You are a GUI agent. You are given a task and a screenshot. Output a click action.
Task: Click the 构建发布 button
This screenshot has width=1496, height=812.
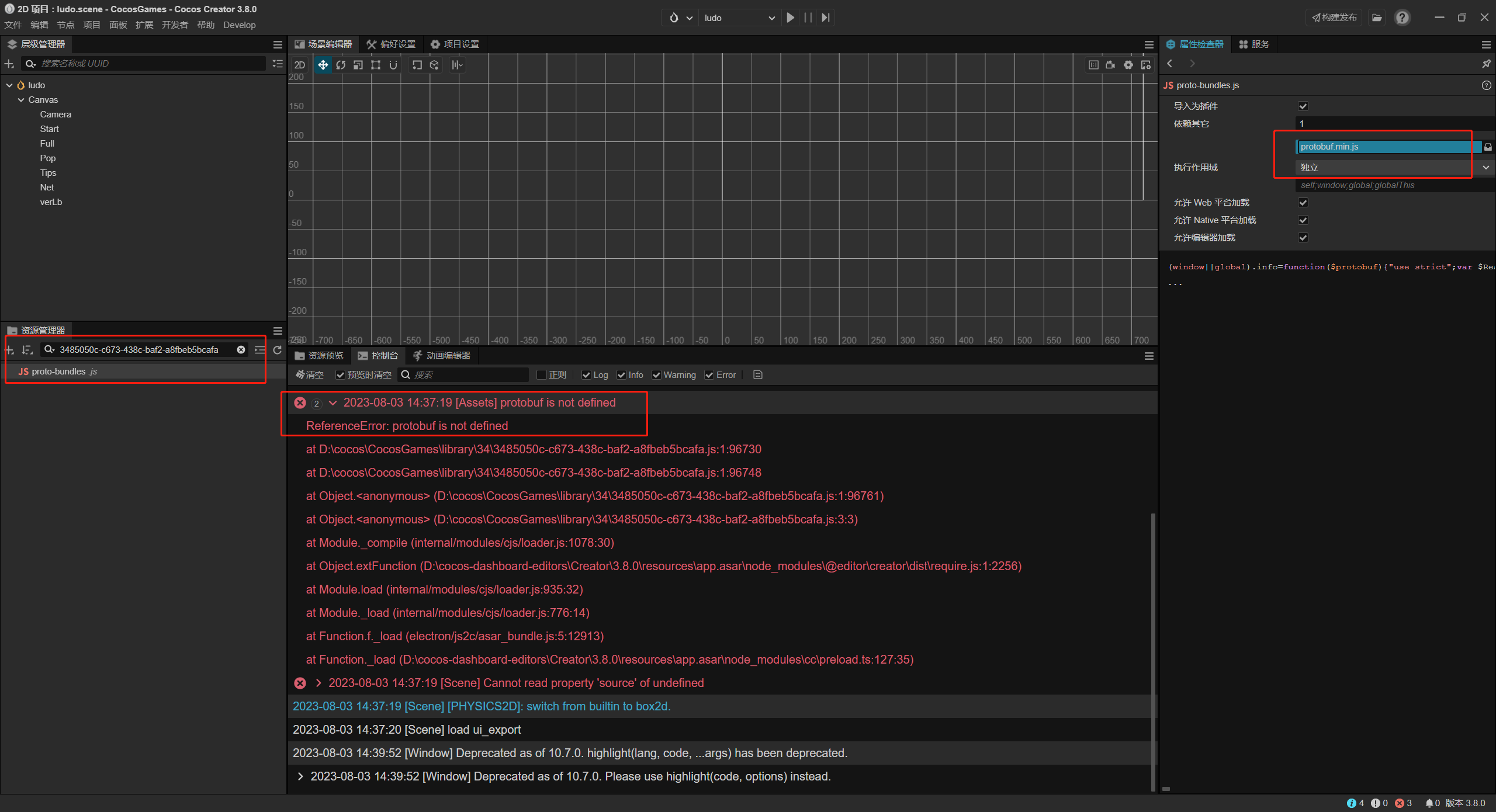point(1334,18)
